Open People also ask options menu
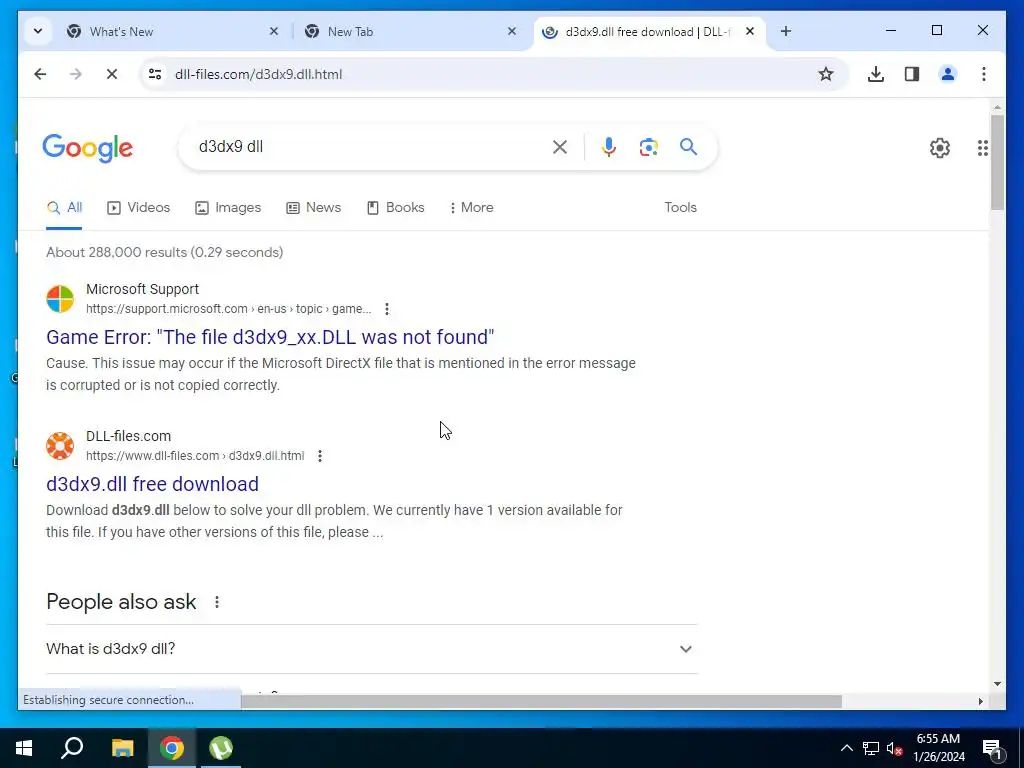 coord(217,602)
